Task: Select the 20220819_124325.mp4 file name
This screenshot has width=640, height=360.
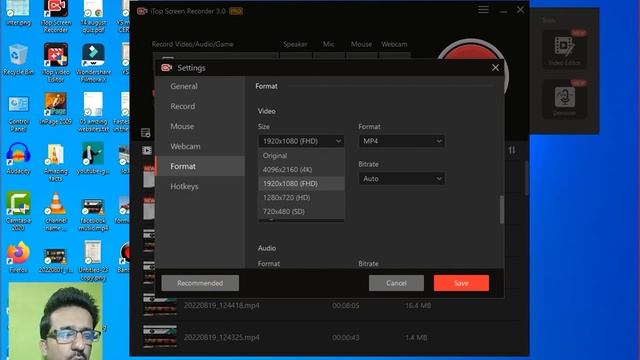Action: (x=222, y=338)
